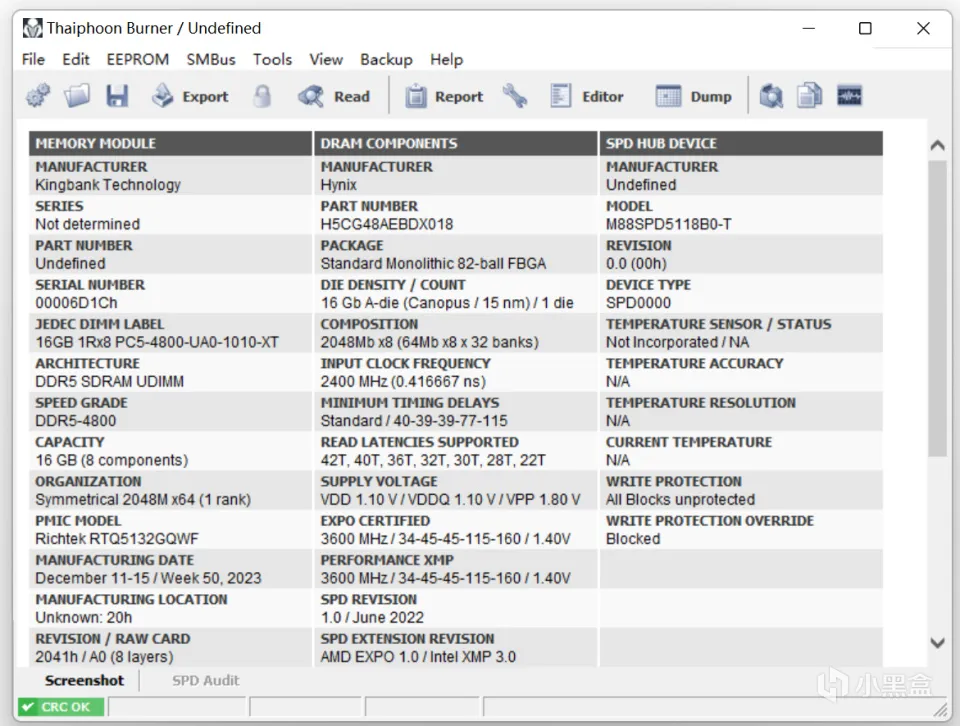This screenshot has height=726, width=960.
Task: Click the Export toolbar button
Action: 190,96
